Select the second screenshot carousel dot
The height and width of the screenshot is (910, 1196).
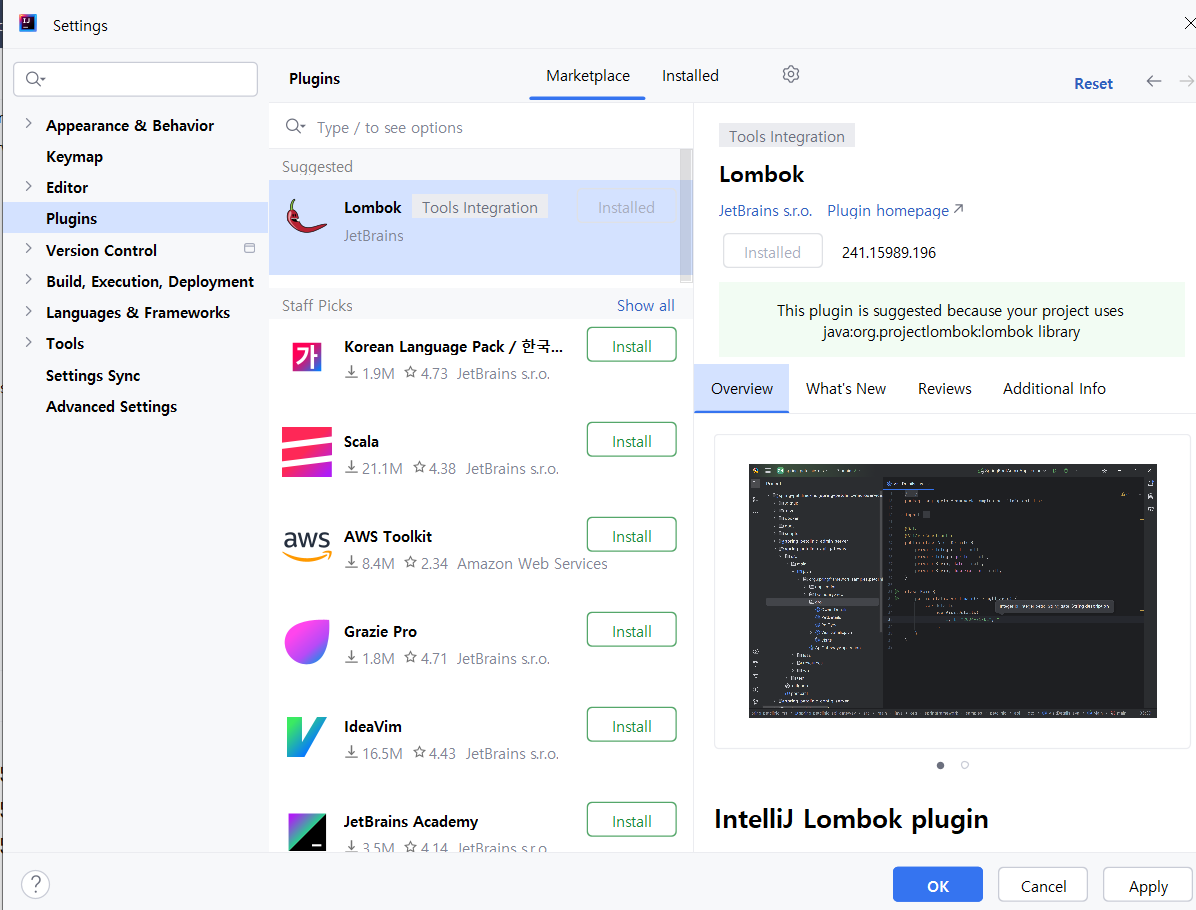tap(965, 765)
